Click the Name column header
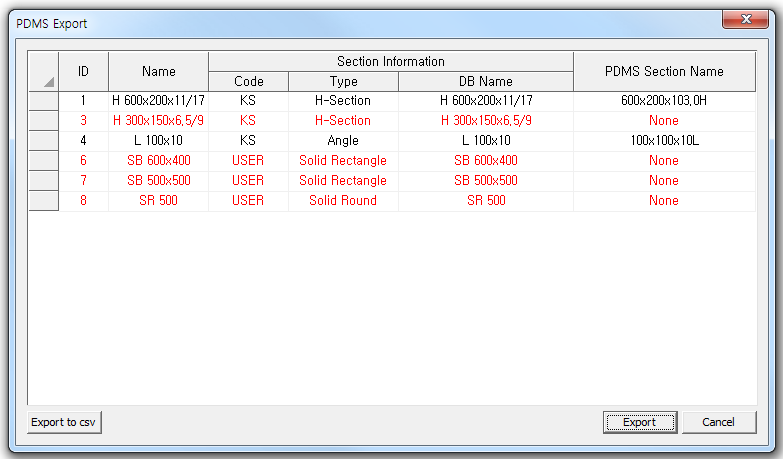This screenshot has width=783, height=459. (158, 71)
